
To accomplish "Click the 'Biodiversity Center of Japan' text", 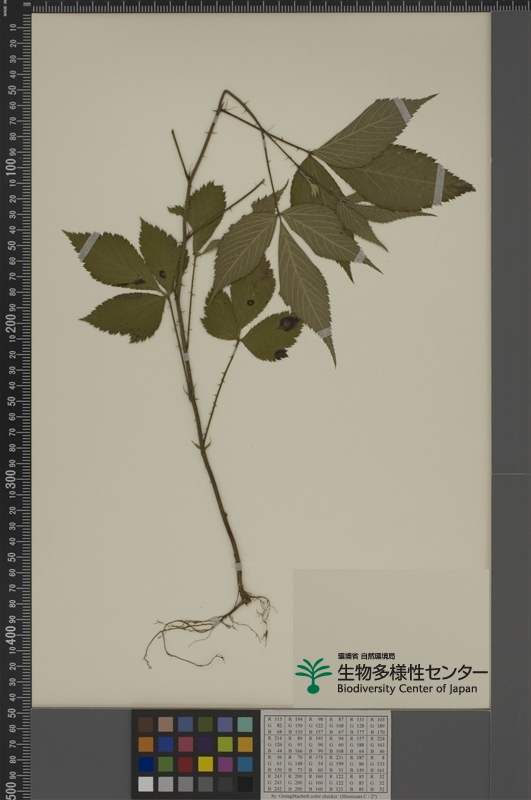I will click(x=407, y=689).
